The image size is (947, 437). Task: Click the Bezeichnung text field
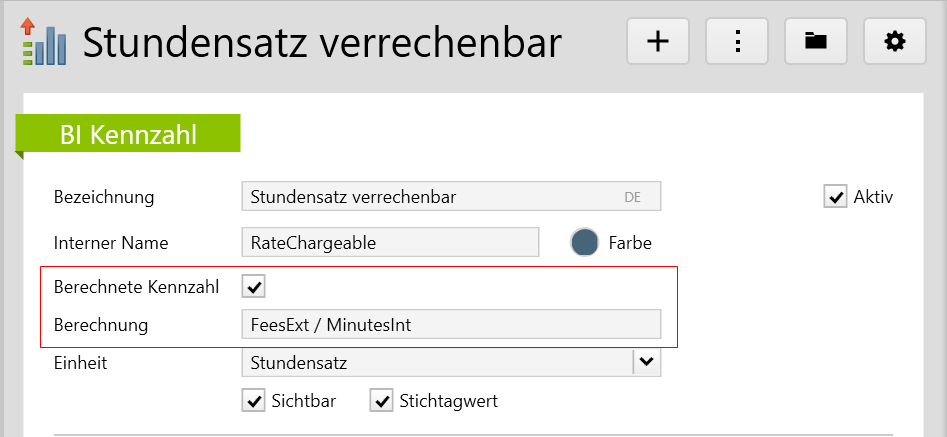430,197
